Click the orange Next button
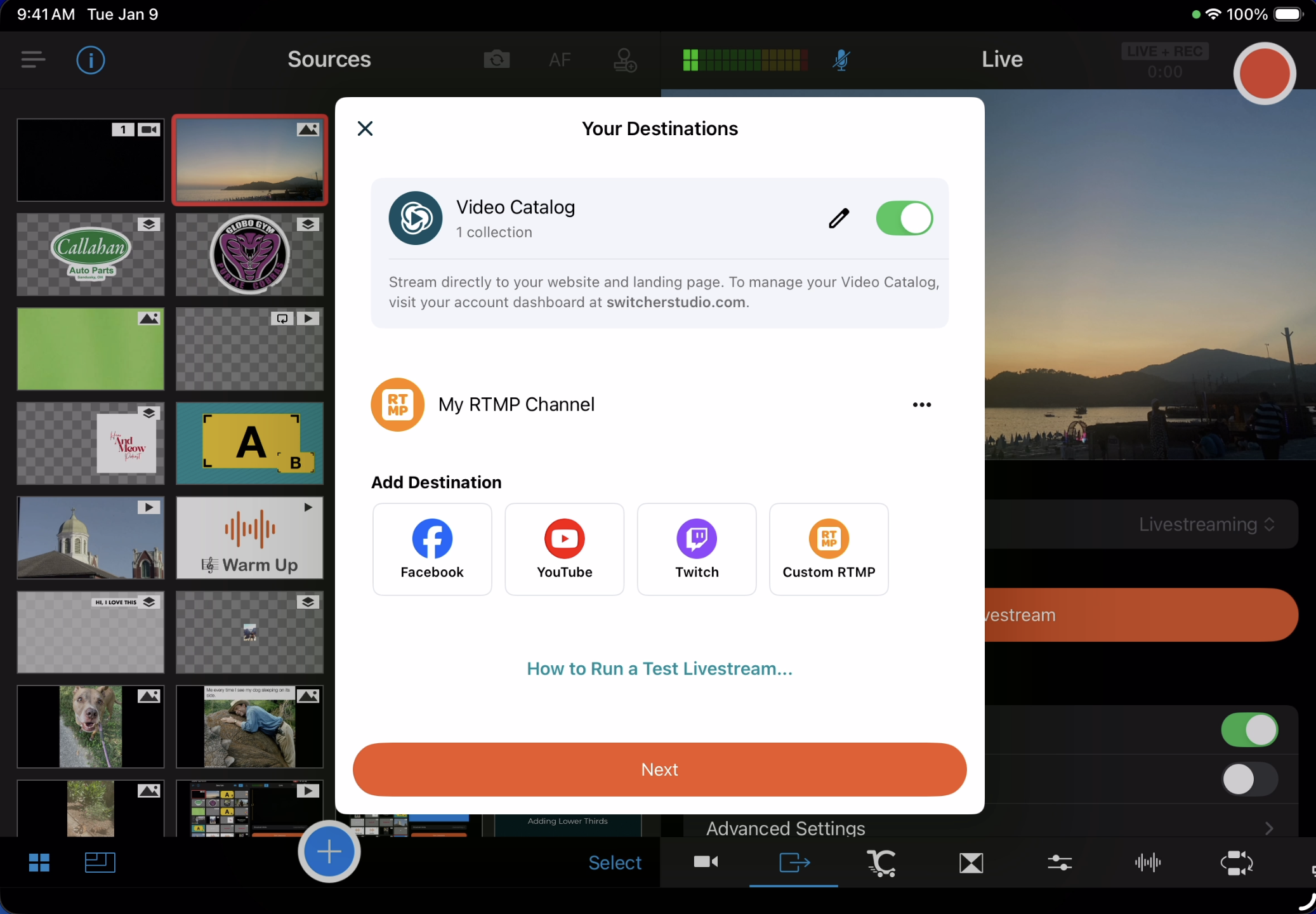The height and width of the screenshot is (914, 1316). pyautogui.click(x=659, y=769)
